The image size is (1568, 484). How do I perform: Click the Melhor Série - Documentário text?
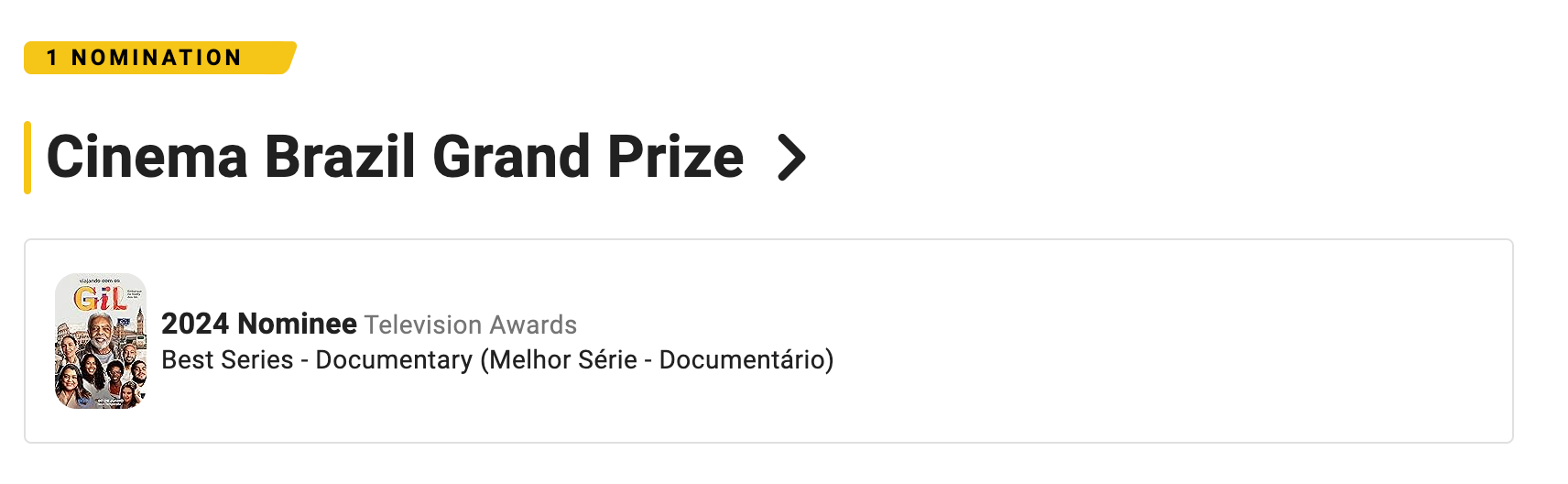coord(657,359)
